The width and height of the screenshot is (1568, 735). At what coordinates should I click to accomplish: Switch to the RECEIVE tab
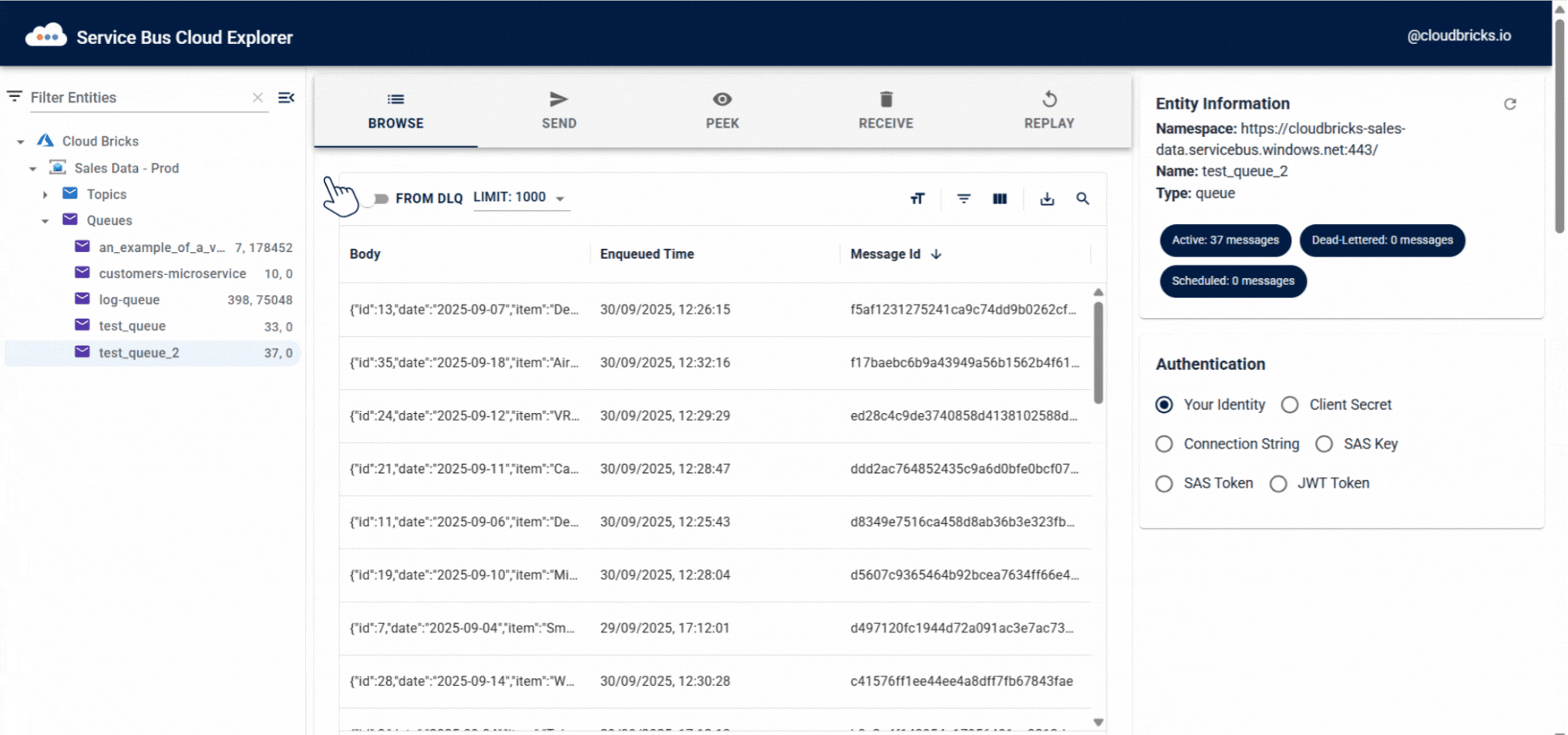(886, 110)
